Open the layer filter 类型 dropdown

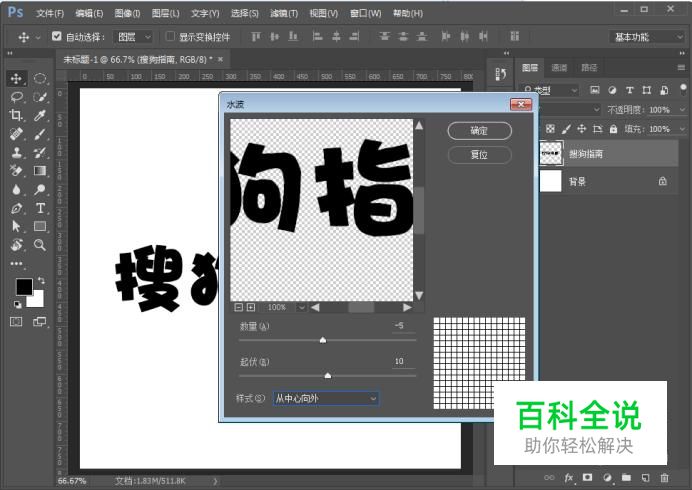tap(549, 90)
